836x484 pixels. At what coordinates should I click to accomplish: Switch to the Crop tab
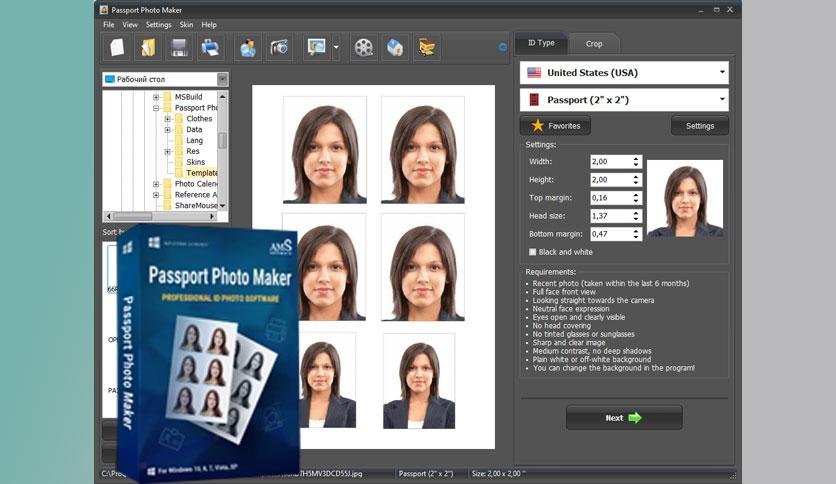pyautogui.click(x=593, y=44)
